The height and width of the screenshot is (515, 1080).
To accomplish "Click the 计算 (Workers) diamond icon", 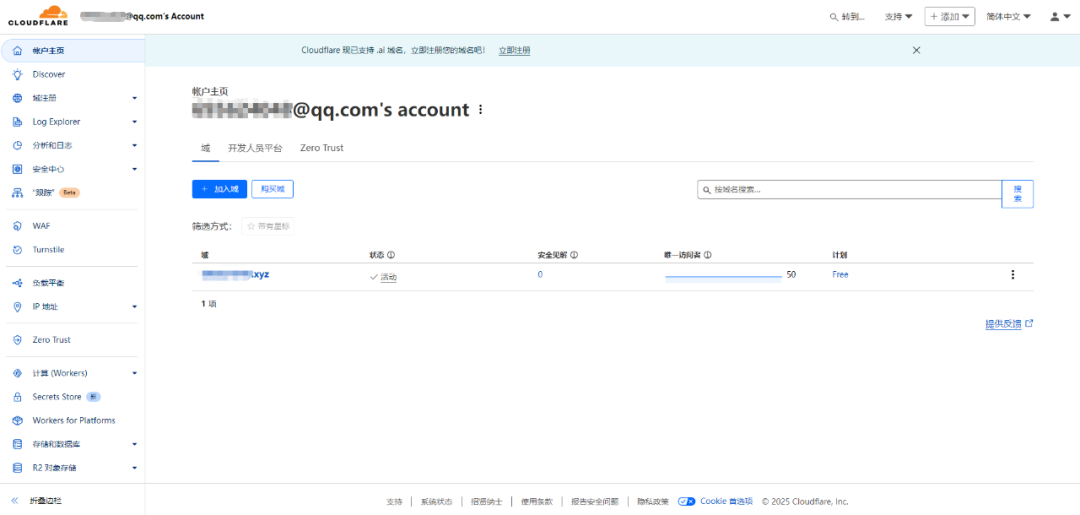I will (x=18, y=373).
